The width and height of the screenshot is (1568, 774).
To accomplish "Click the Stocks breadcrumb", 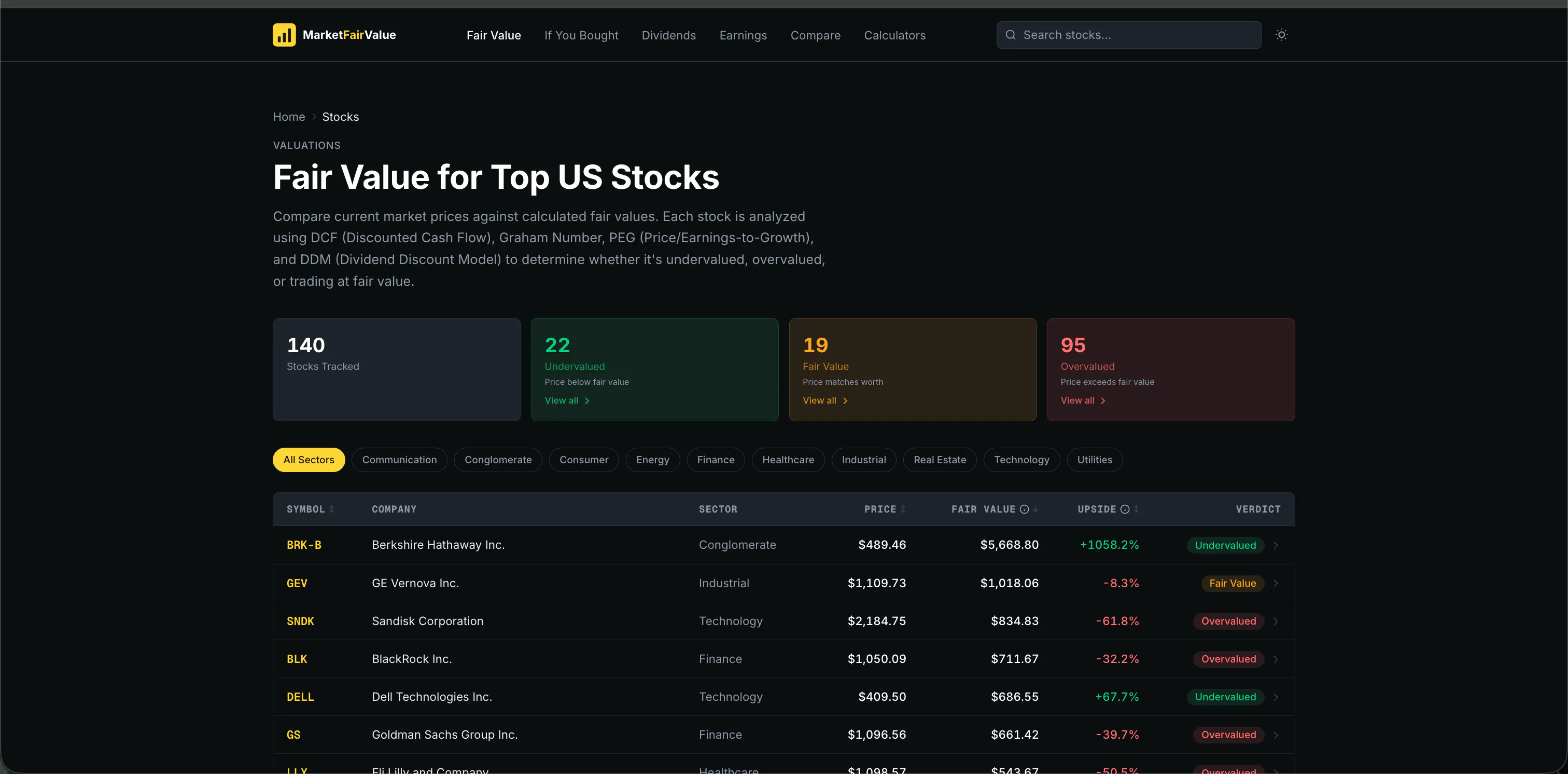I will [x=340, y=117].
